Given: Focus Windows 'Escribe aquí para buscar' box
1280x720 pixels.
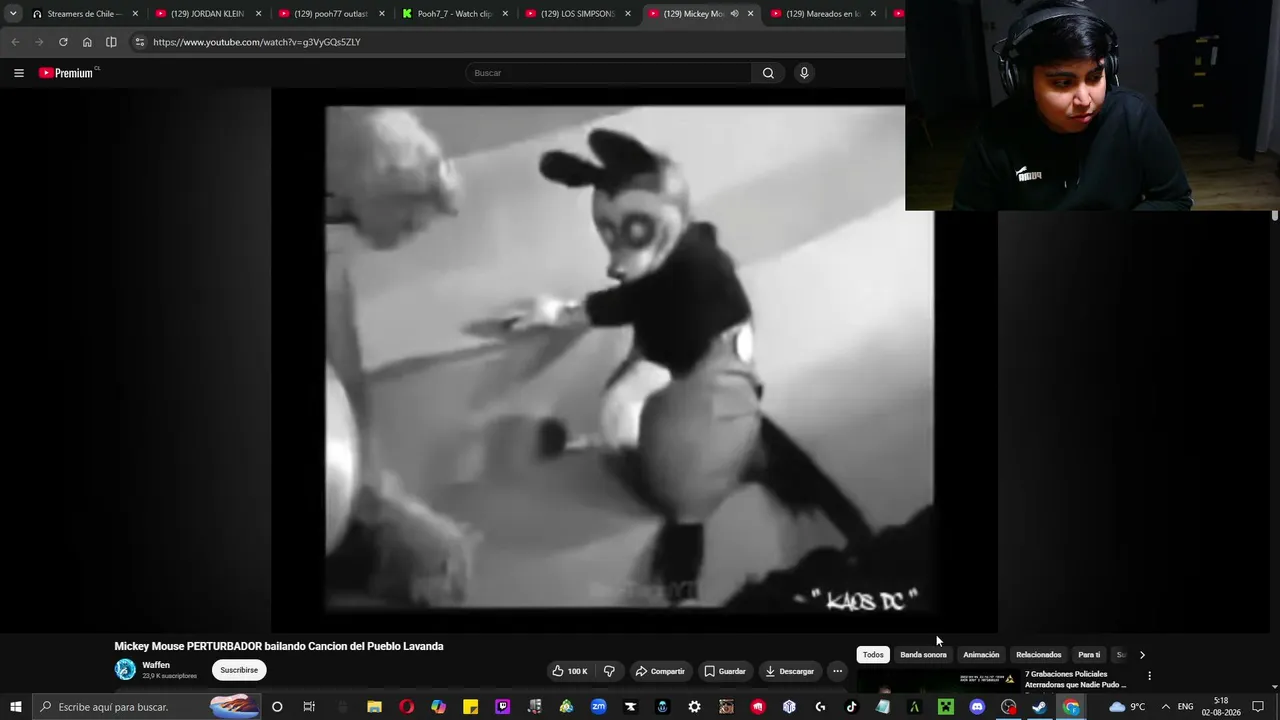Looking at the screenshot, I should click(x=147, y=707).
